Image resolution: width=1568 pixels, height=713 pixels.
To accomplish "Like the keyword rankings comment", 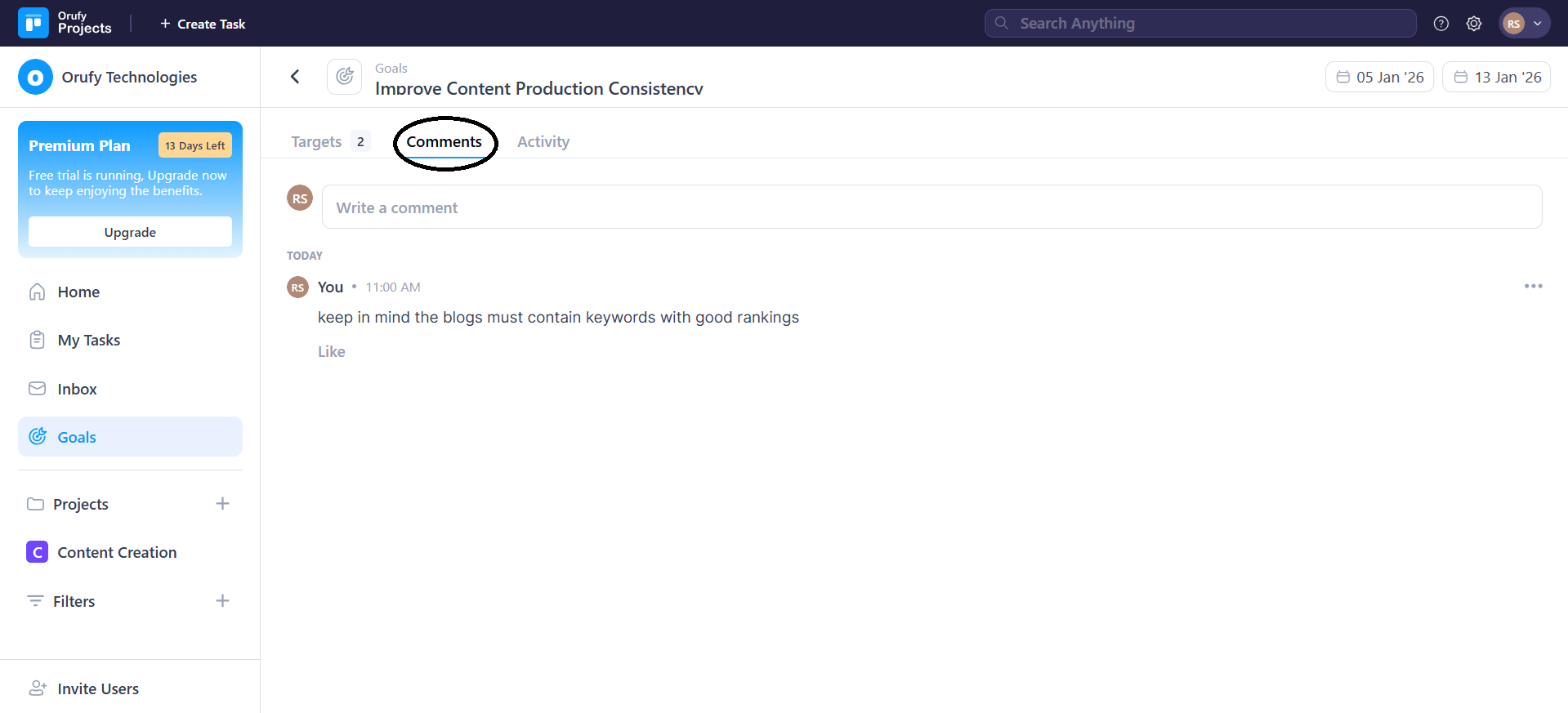I will (x=331, y=351).
